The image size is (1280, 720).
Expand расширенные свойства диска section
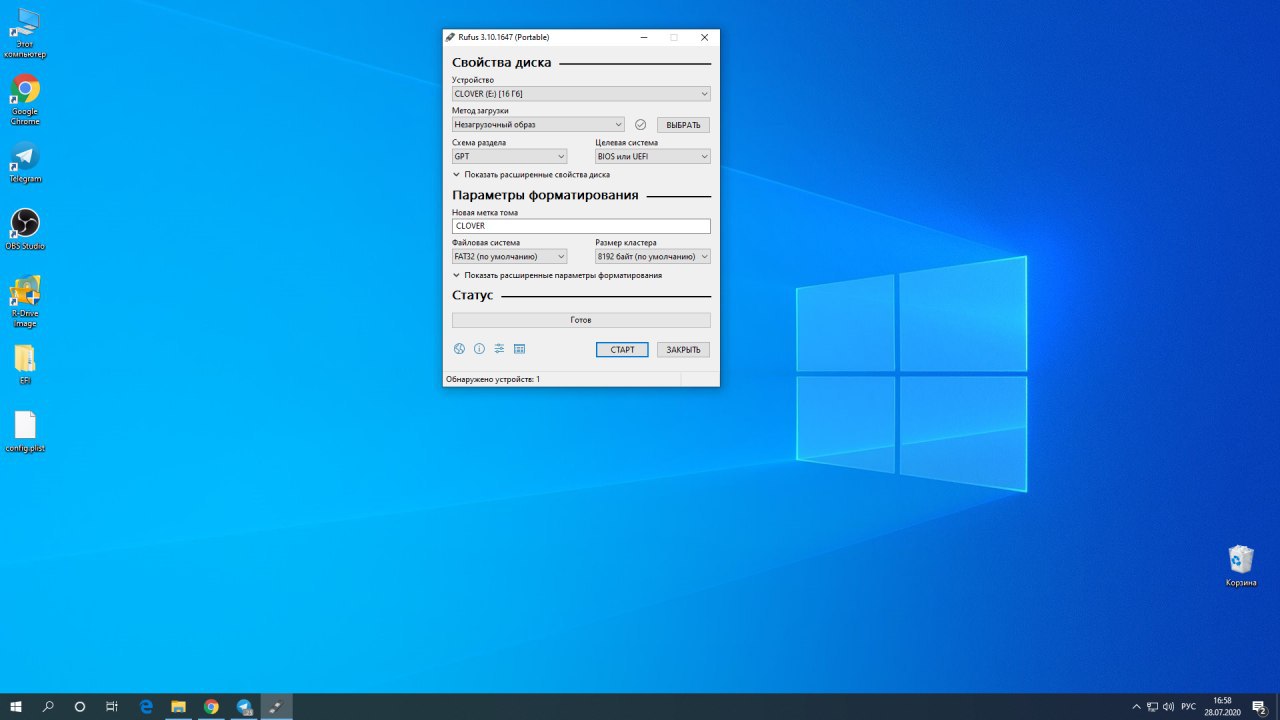point(531,174)
